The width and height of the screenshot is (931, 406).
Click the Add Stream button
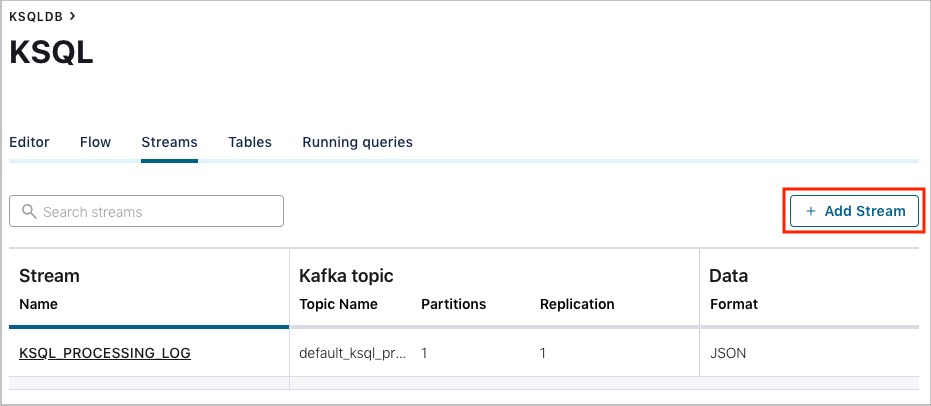click(854, 211)
